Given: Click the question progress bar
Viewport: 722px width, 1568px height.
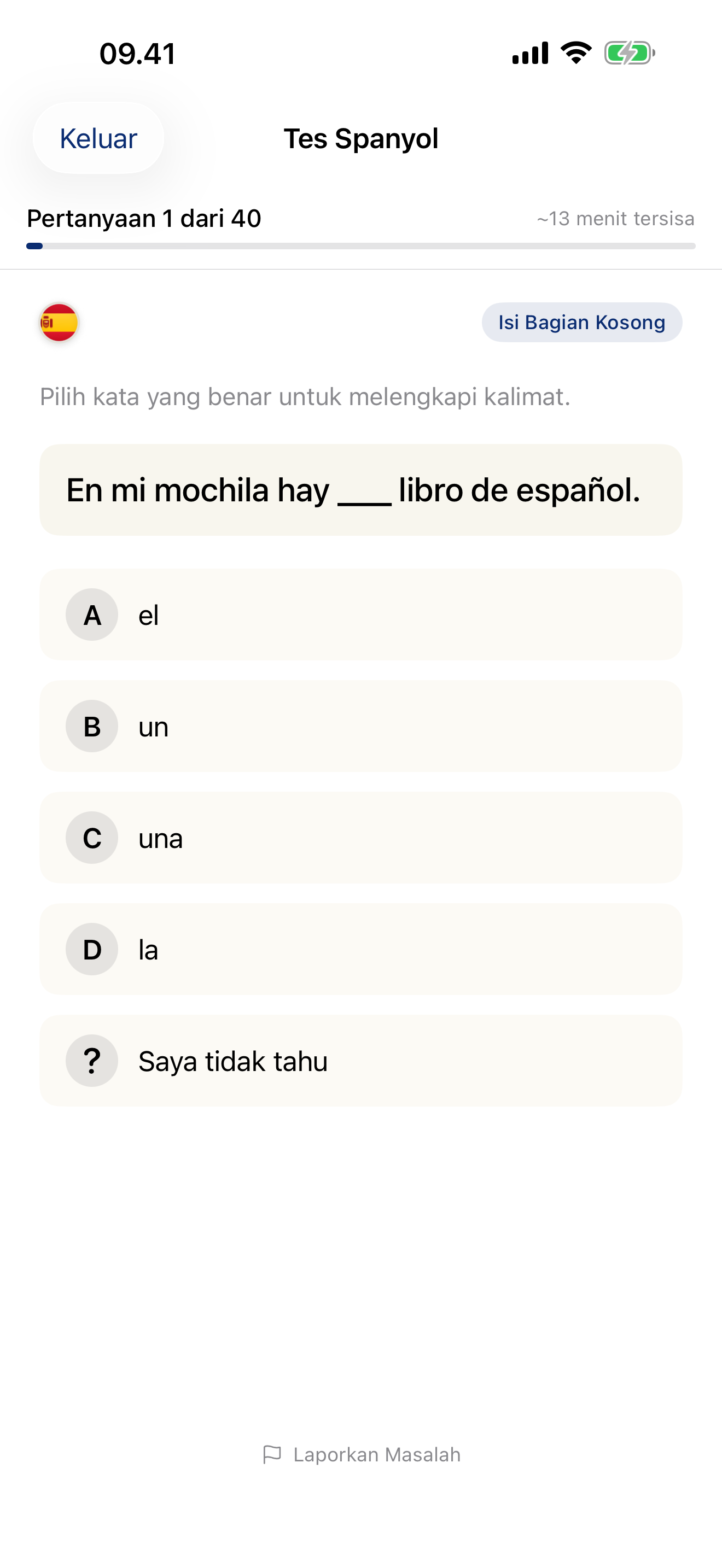Looking at the screenshot, I should (x=360, y=246).
